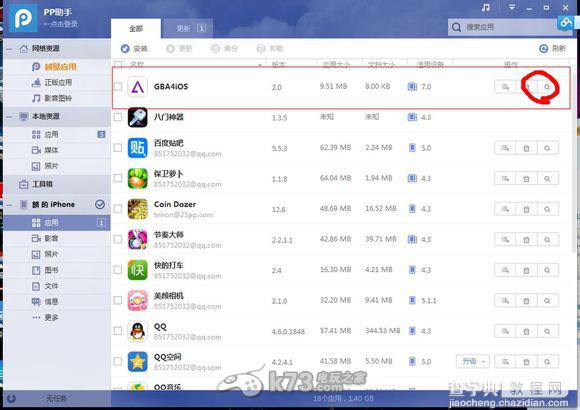Click magnifier browse icon in 百度贴吧 row
The width and height of the screenshot is (580, 410).
547,148
